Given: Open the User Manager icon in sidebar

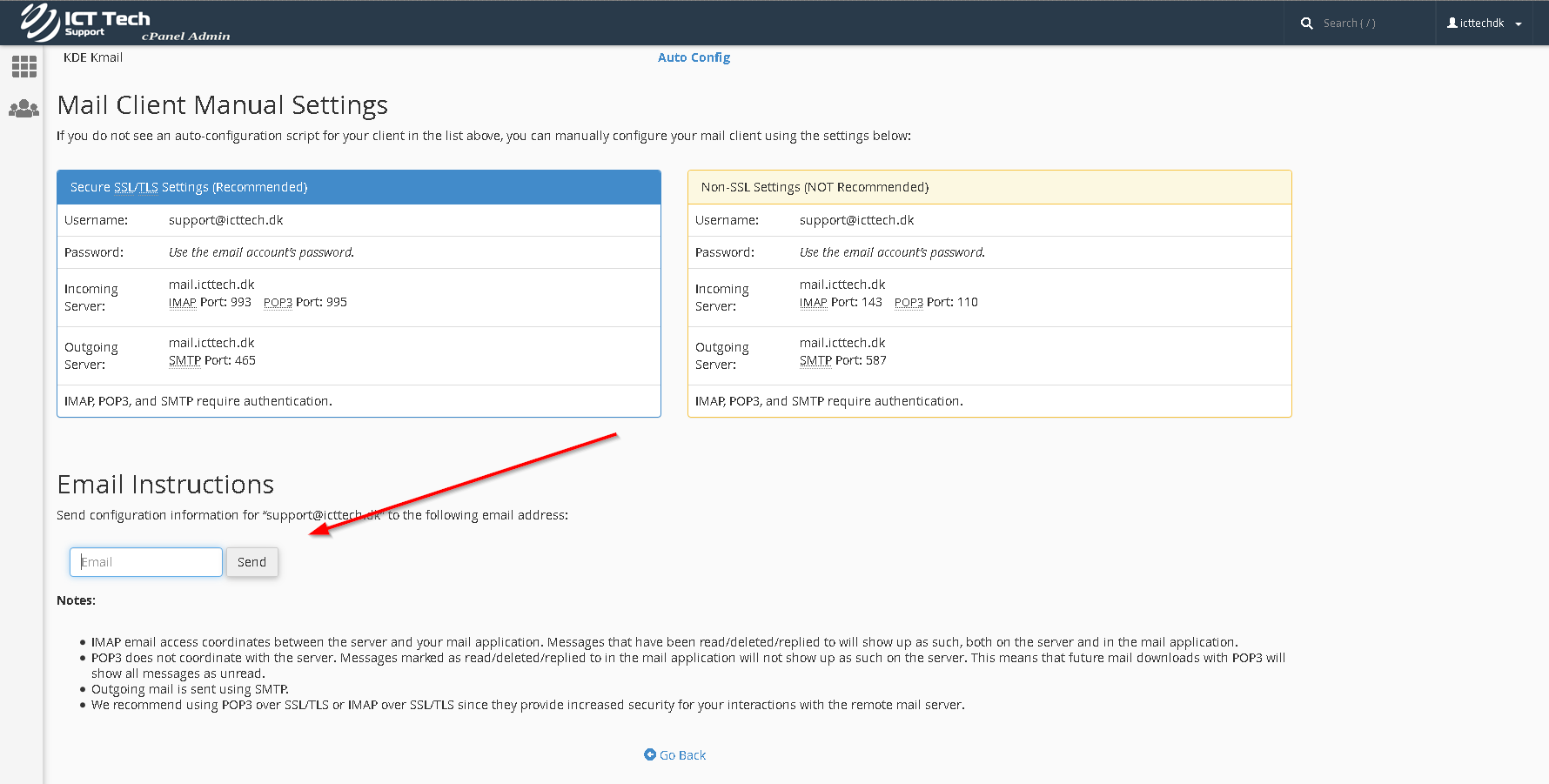Looking at the screenshot, I should click(23, 109).
